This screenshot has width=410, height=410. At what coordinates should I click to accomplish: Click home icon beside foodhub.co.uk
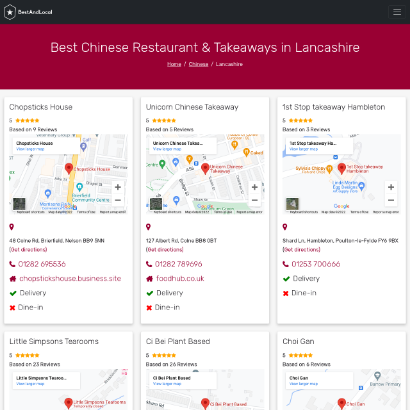click(149, 279)
